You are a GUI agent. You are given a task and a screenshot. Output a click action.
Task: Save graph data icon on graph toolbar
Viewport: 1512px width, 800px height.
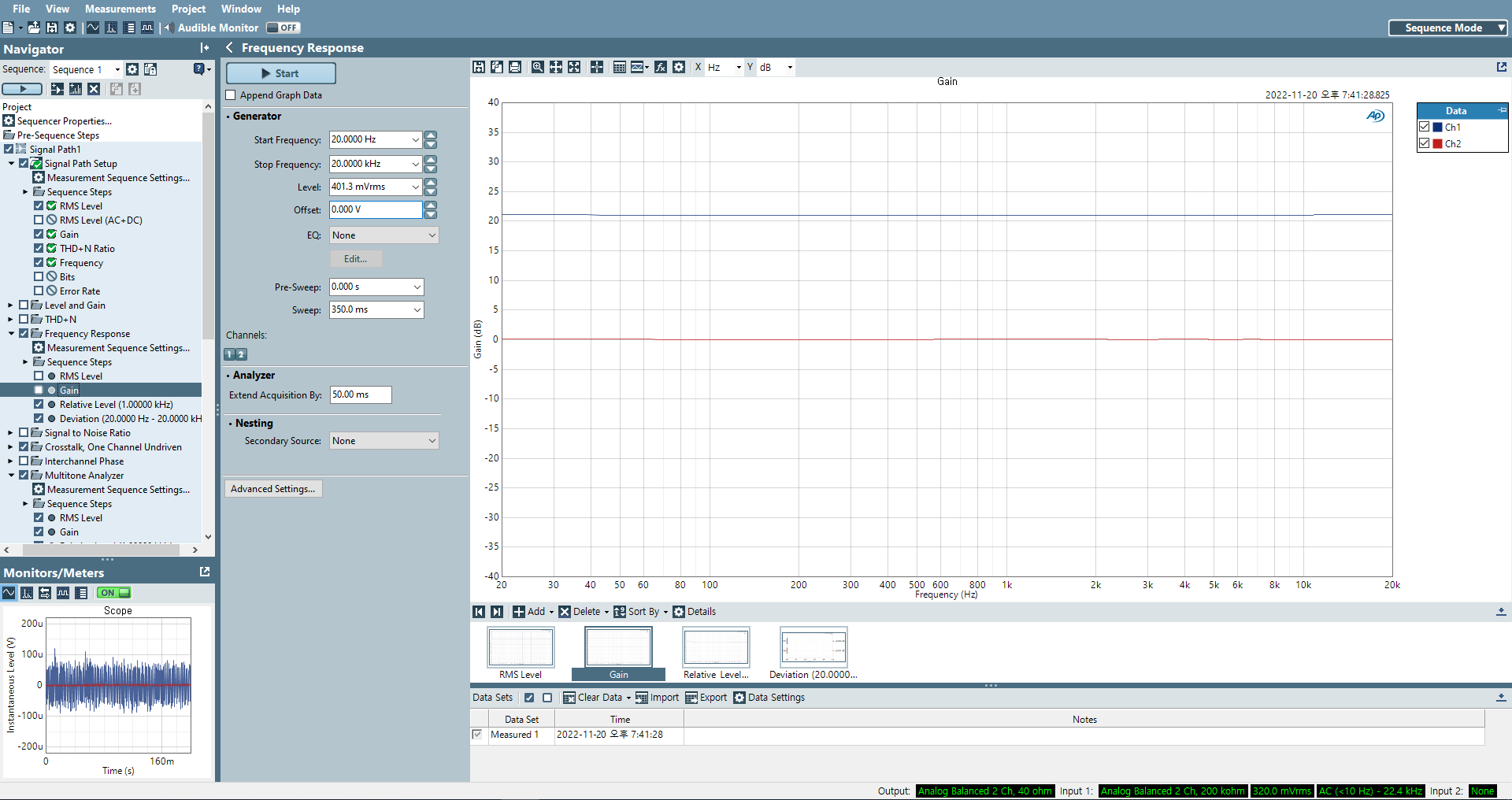479,67
